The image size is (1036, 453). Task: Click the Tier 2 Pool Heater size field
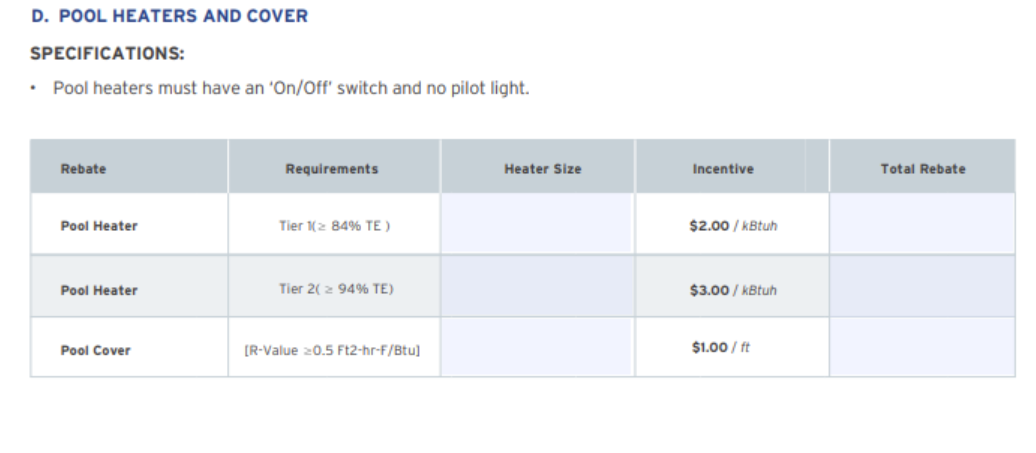pyautogui.click(x=537, y=286)
